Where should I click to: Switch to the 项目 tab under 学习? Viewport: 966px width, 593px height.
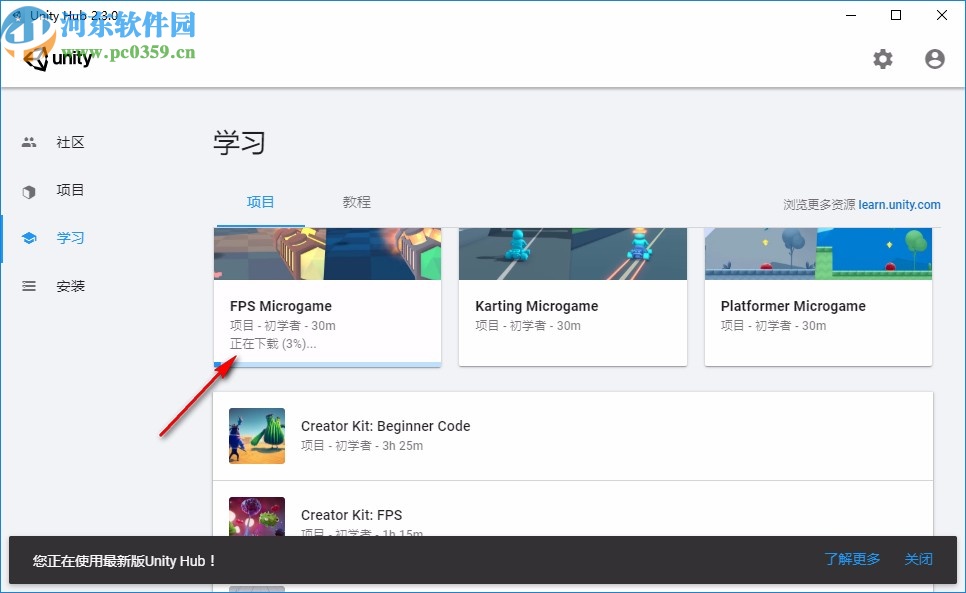tap(260, 202)
